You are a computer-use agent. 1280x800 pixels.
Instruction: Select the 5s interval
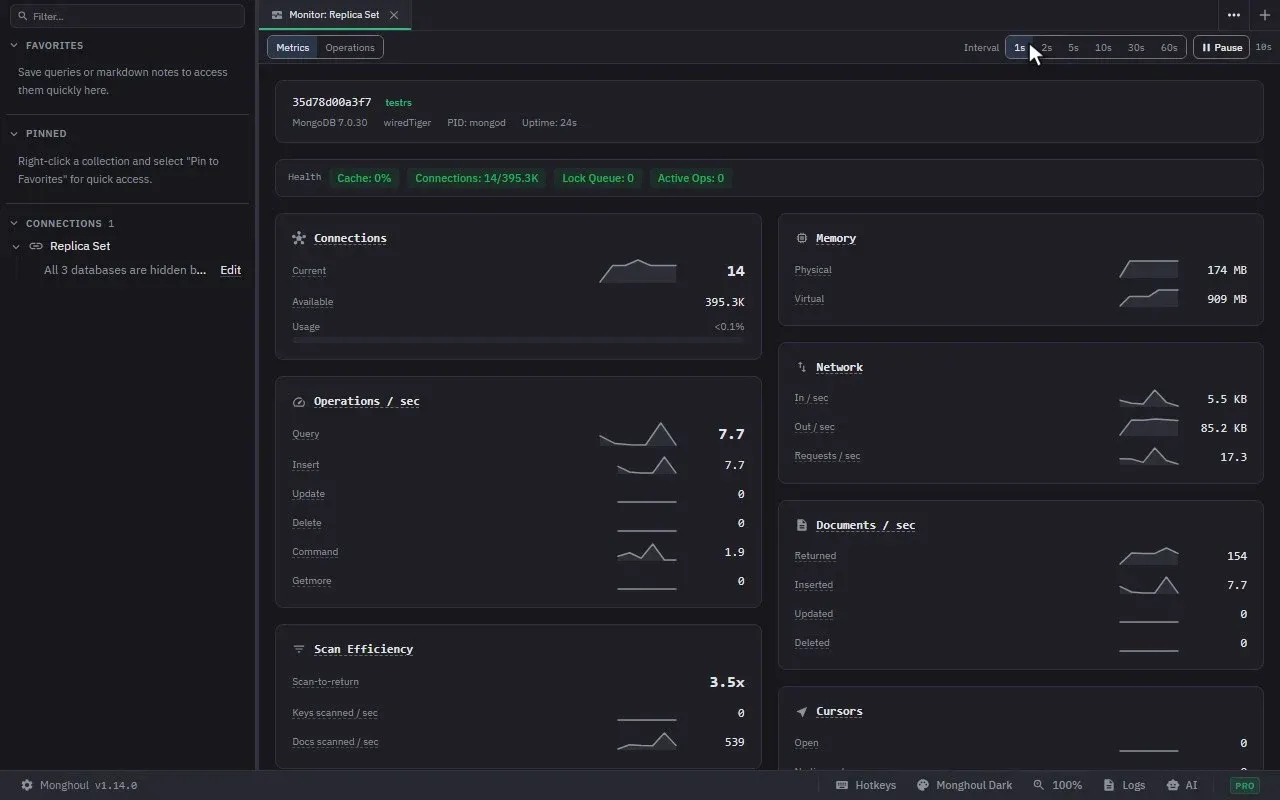[1073, 47]
